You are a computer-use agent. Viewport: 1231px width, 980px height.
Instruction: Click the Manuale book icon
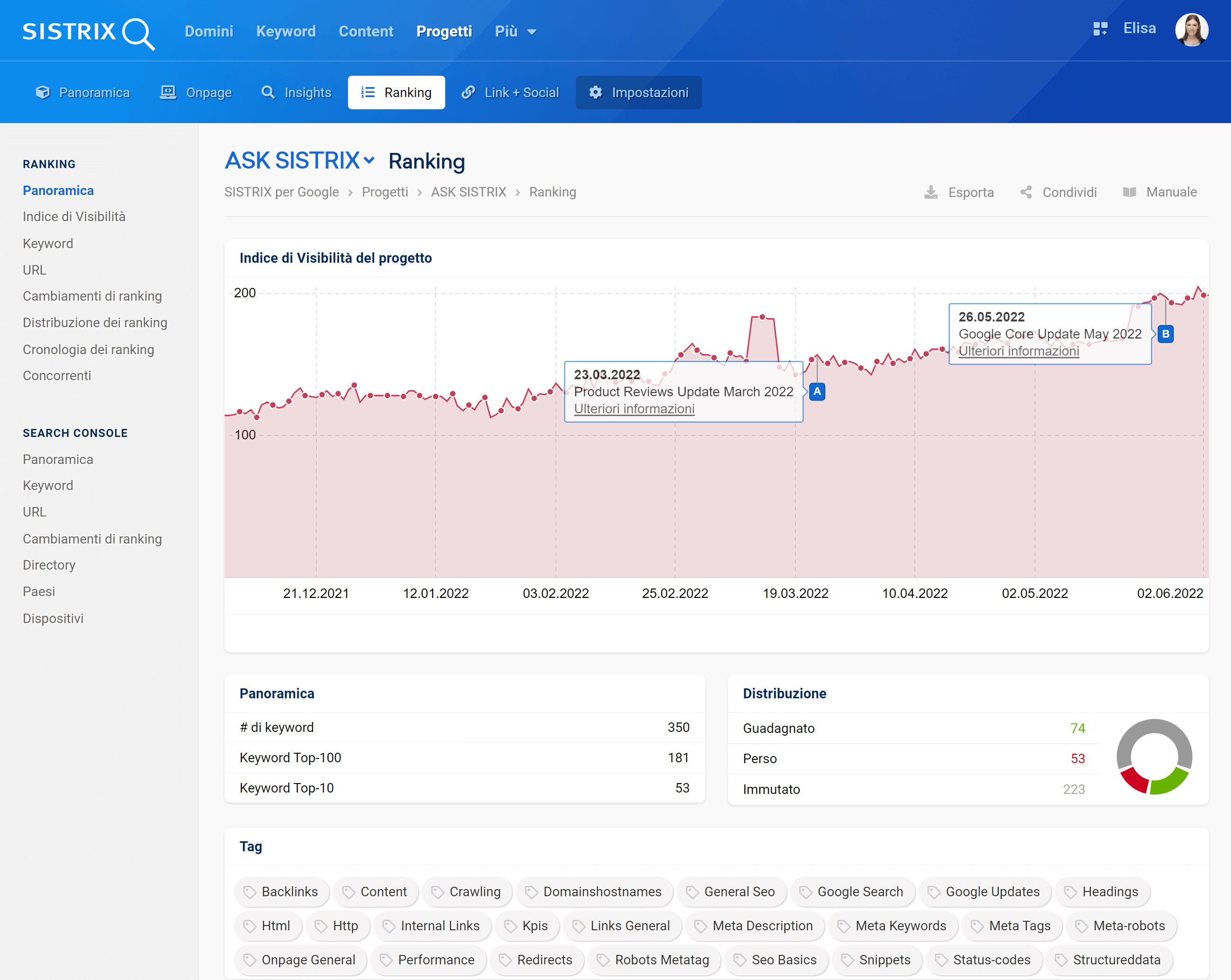[x=1129, y=192]
